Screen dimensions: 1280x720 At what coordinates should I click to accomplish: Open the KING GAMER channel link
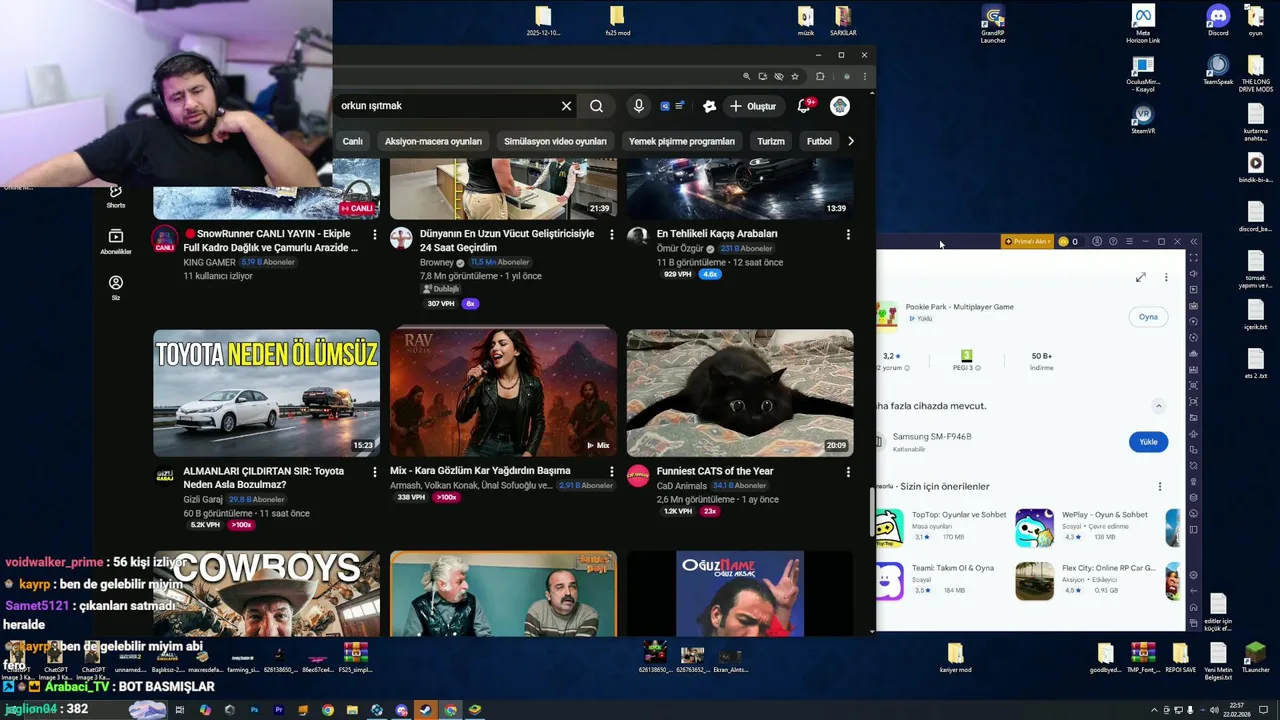point(209,262)
